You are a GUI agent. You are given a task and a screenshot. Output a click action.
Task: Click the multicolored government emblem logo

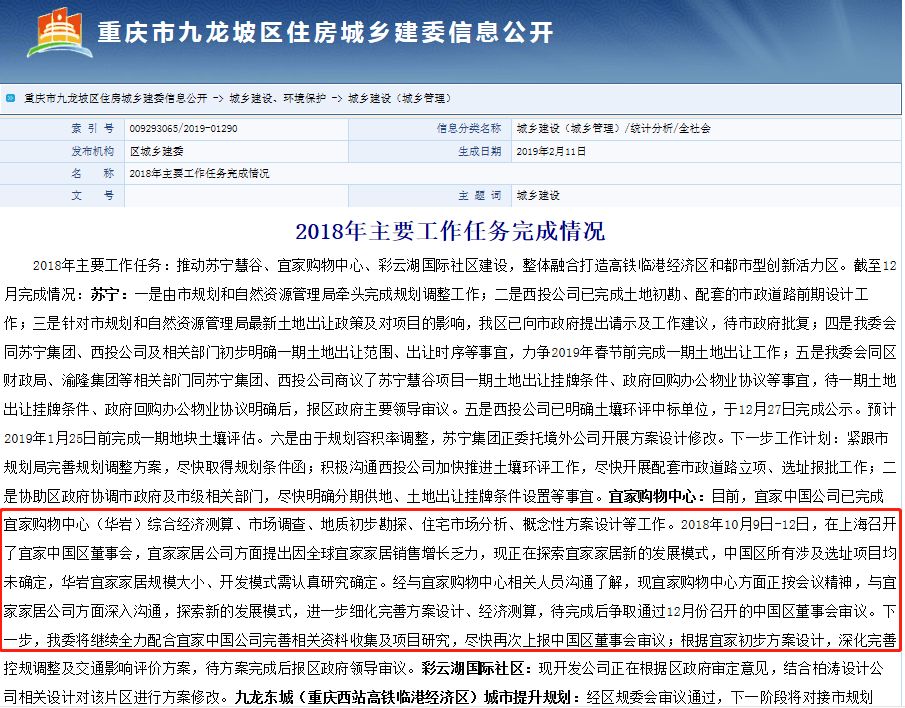58,31
